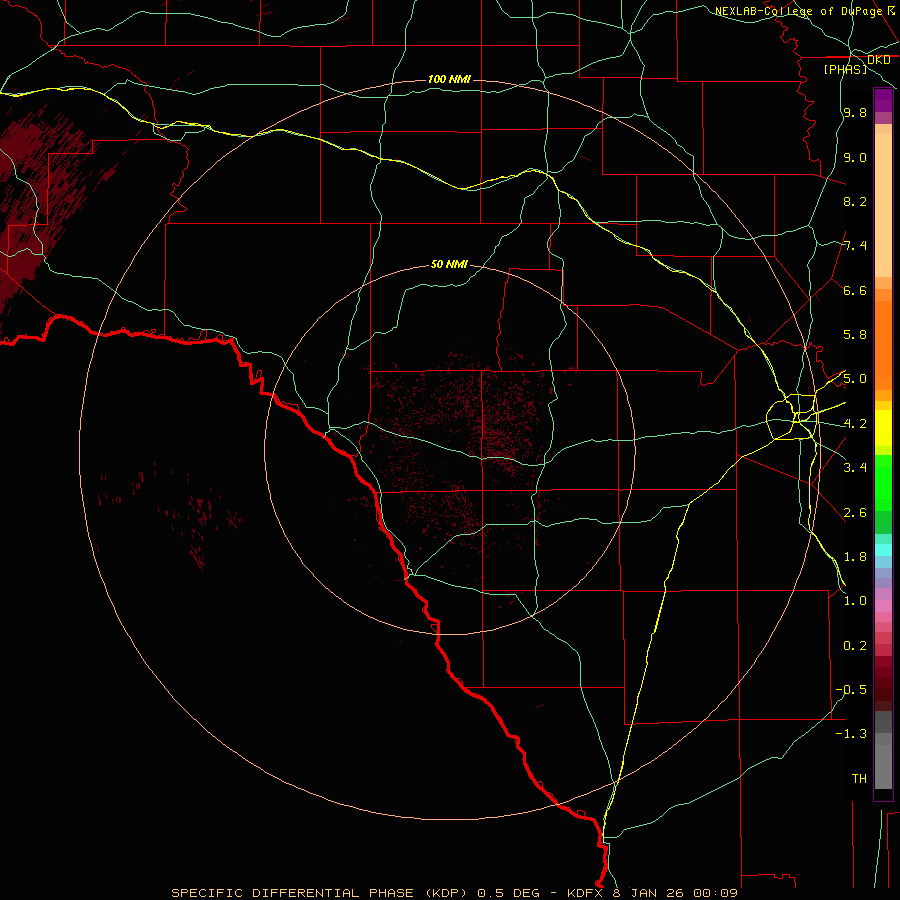Click the 3.4 value on the color scale
This screenshot has height=900, width=900.
(855, 468)
